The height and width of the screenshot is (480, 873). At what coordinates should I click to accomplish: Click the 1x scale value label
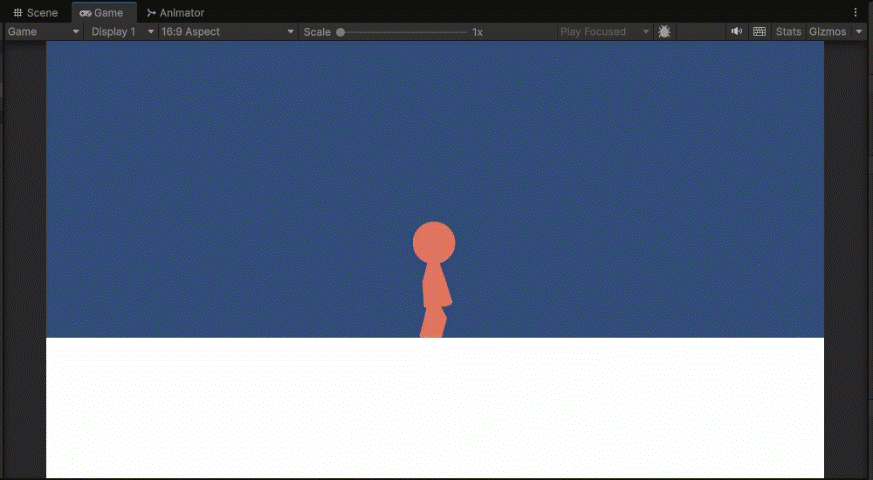pos(478,32)
